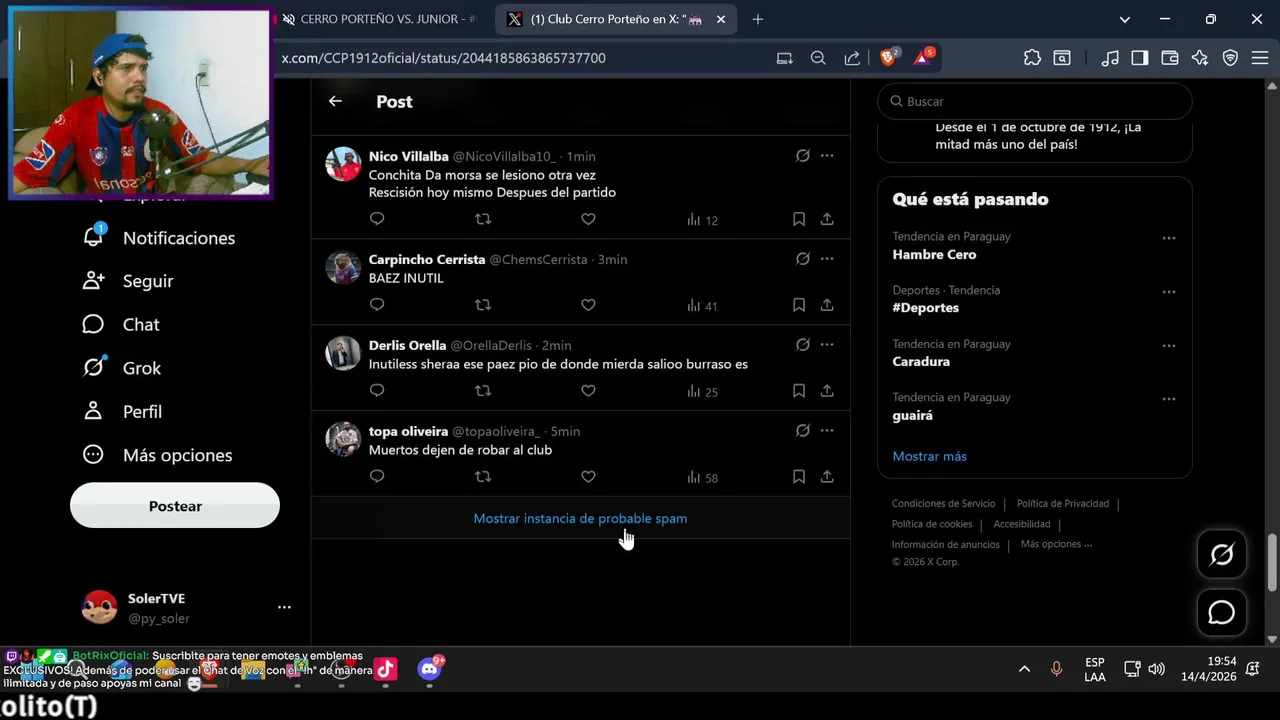Open Política de Privacidad link
This screenshot has width=1280, height=720.
pos(1063,504)
